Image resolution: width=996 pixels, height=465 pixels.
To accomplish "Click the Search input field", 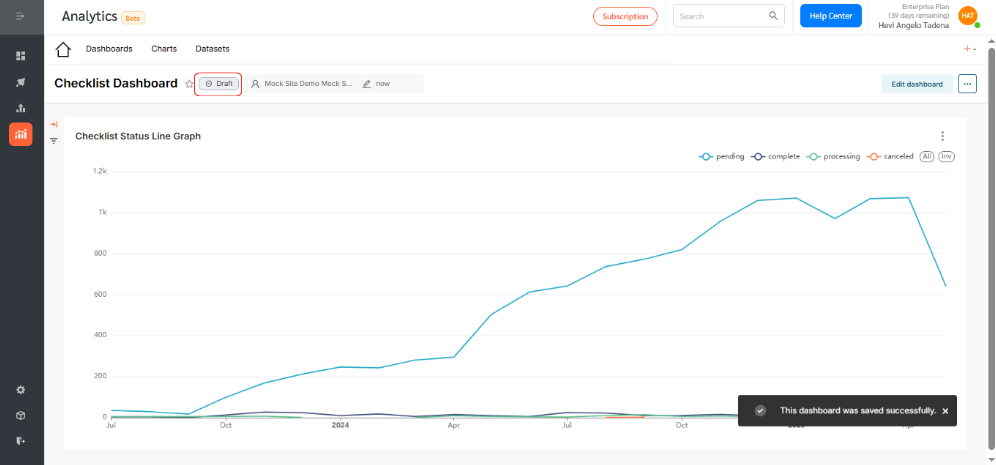I will (x=720, y=16).
